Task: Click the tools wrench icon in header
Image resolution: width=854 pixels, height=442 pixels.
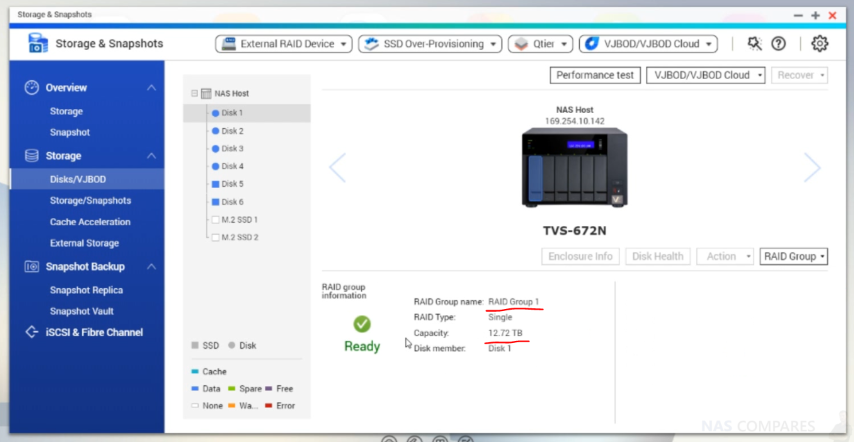Action: tap(754, 44)
